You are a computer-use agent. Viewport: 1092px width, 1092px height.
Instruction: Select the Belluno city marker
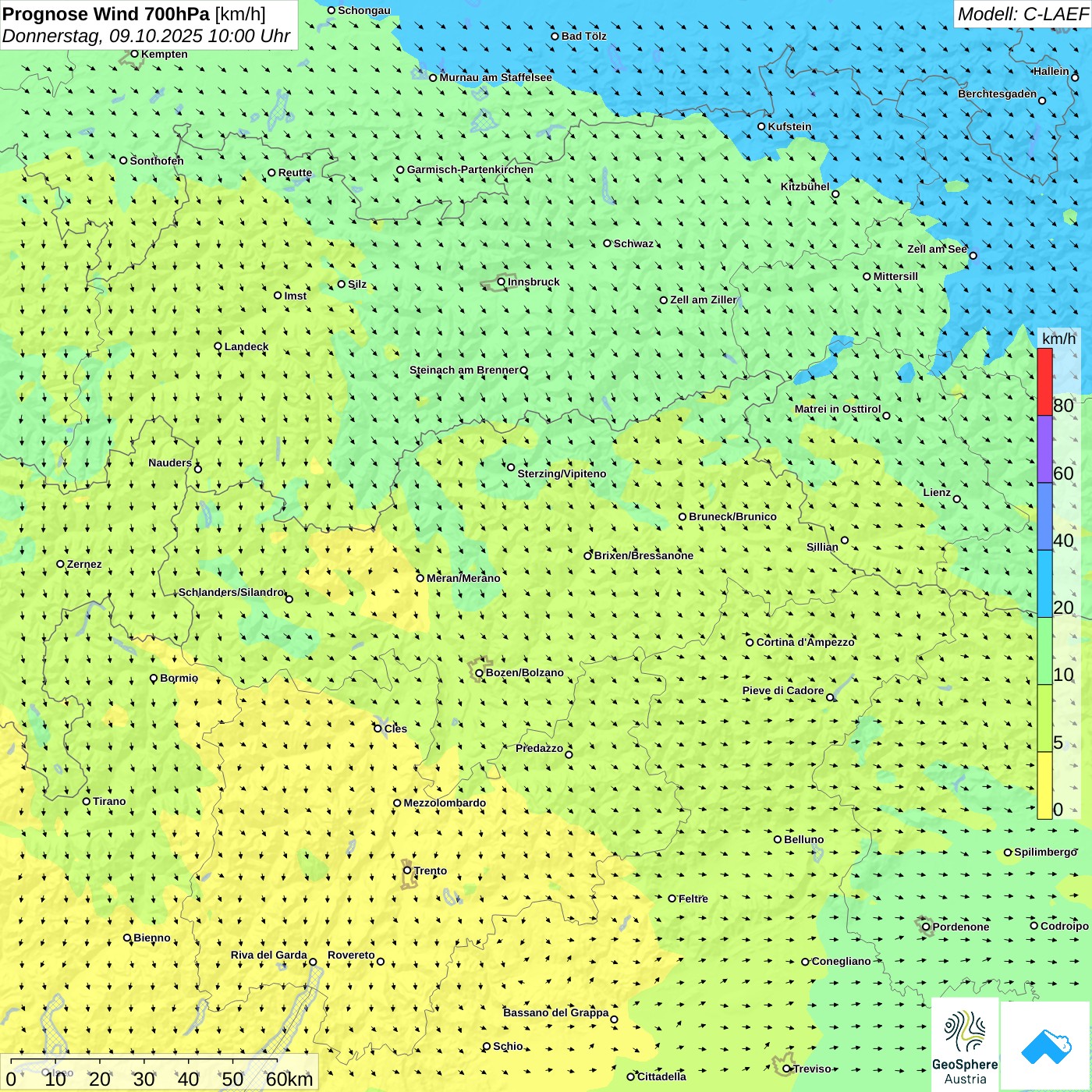click(x=778, y=839)
